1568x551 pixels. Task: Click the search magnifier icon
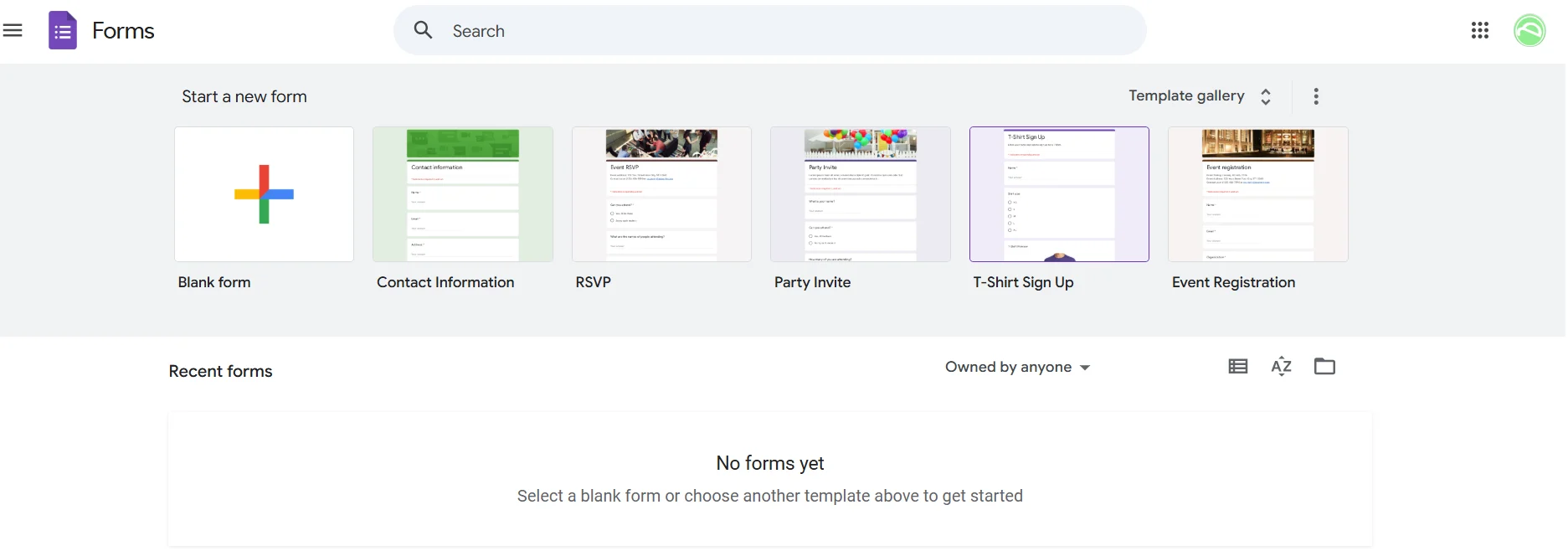pos(424,31)
